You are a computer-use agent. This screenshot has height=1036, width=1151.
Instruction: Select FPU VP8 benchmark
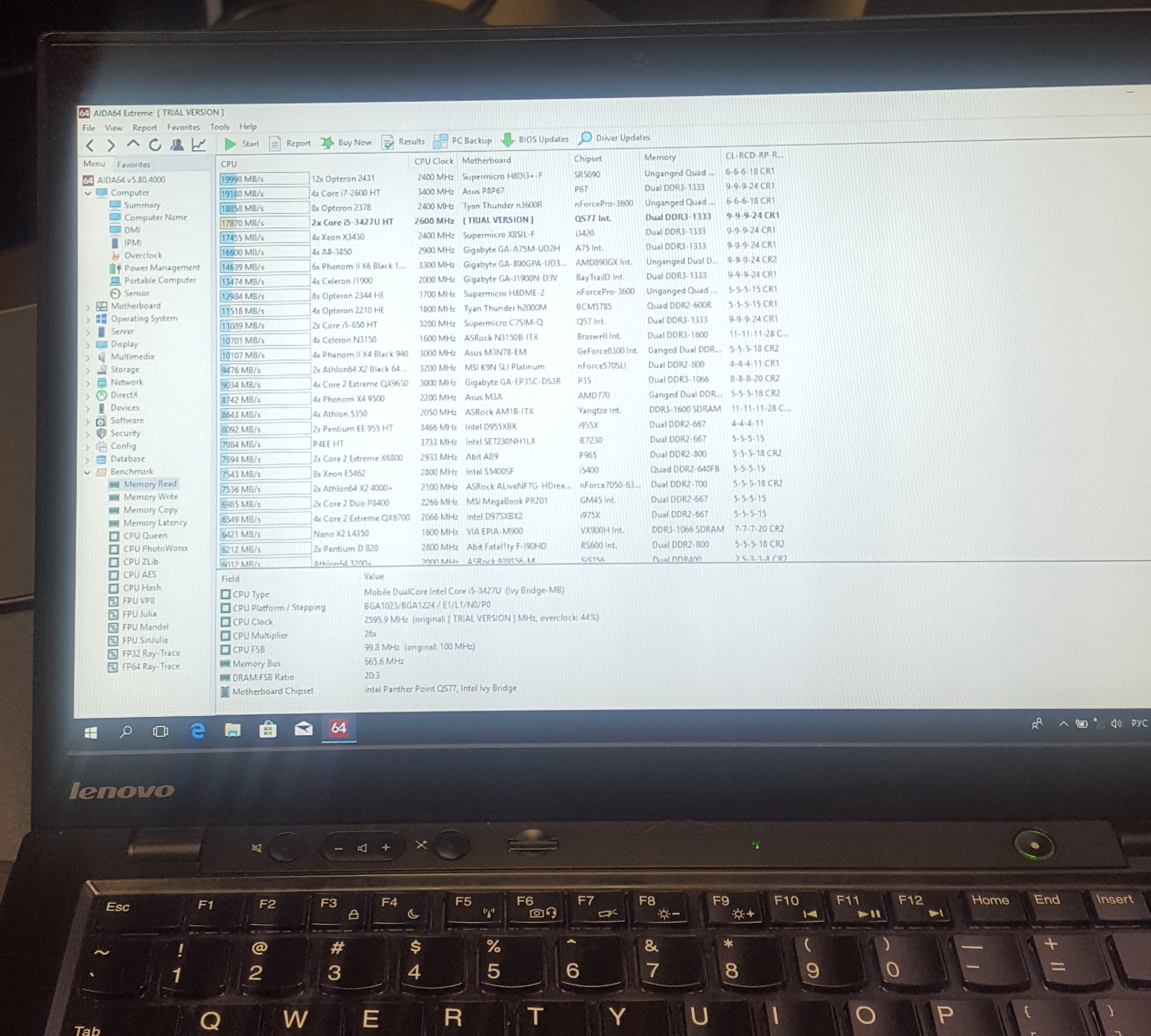click(132, 601)
